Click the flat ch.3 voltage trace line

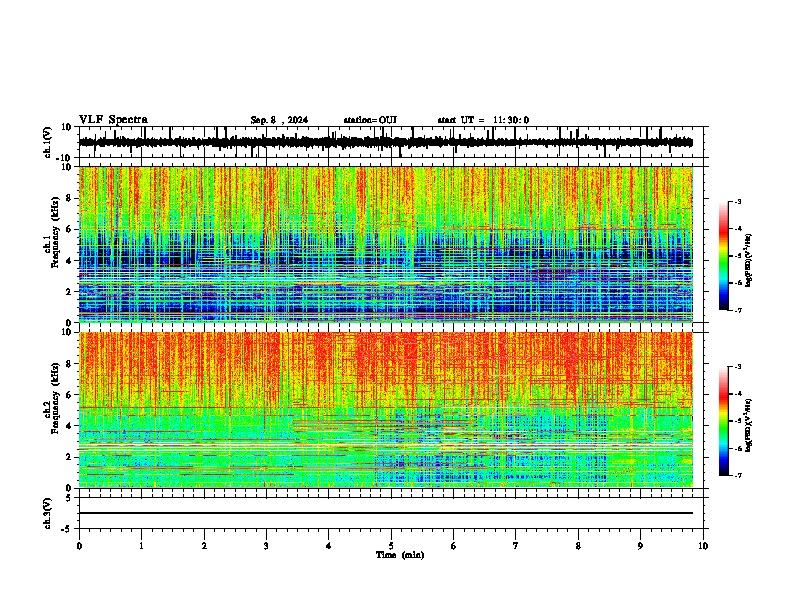point(385,513)
